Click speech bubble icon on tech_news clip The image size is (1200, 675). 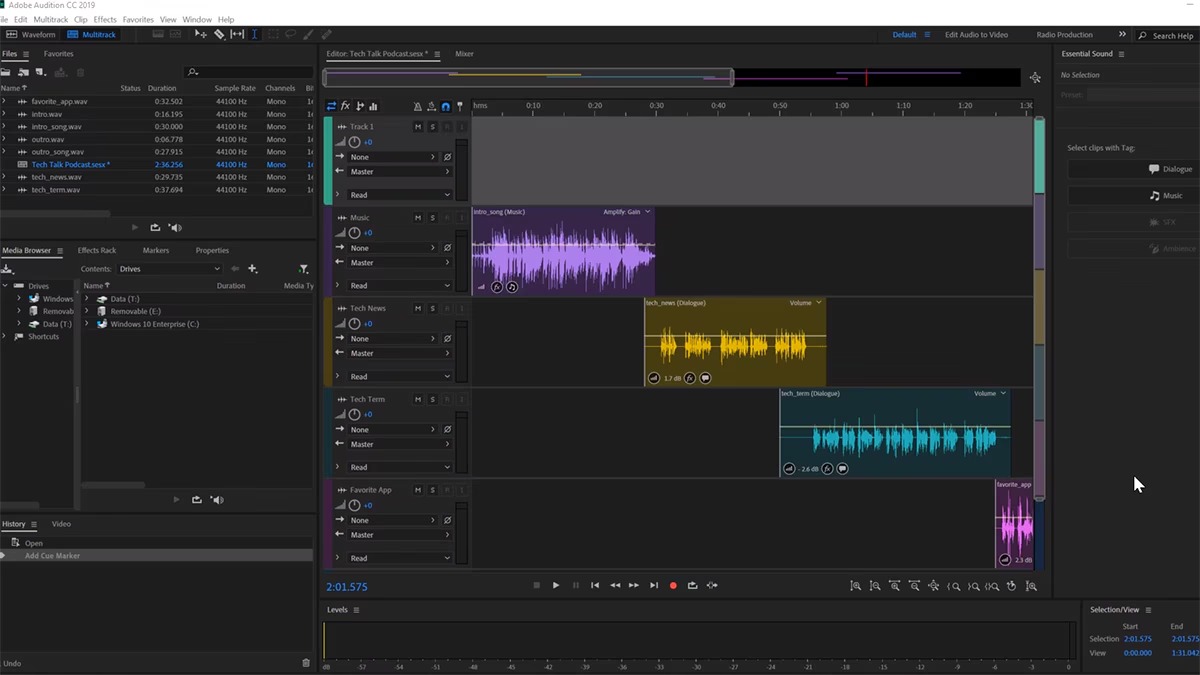706,378
